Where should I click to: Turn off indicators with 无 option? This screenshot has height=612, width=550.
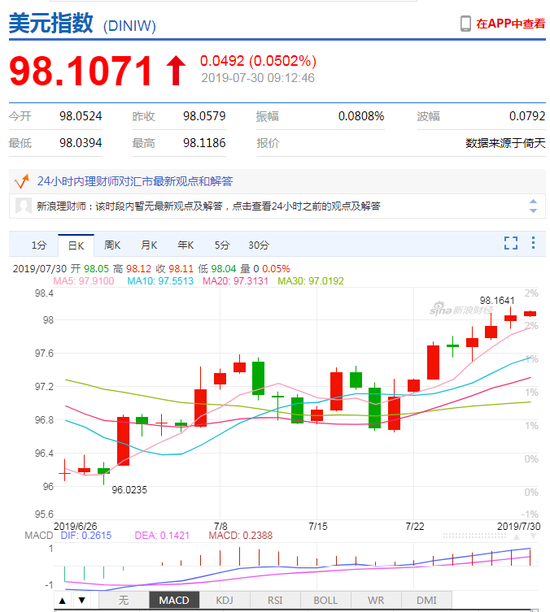coord(124,600)
